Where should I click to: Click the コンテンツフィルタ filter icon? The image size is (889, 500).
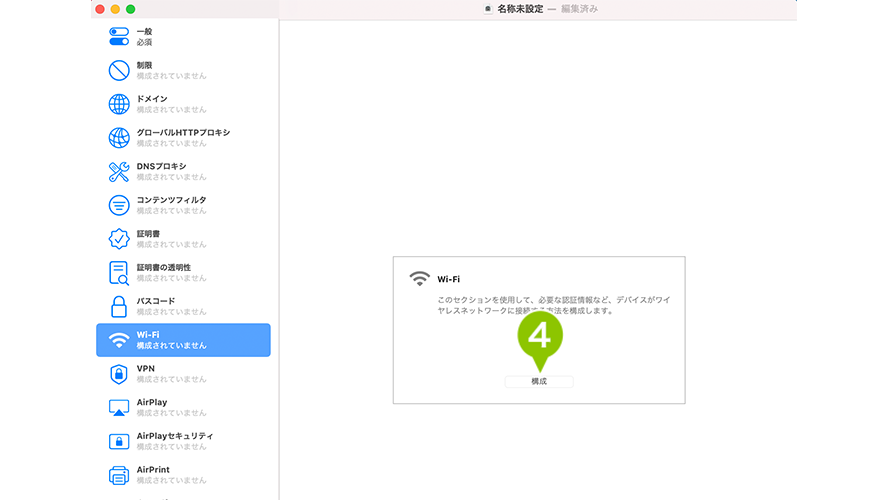[118, 205]
